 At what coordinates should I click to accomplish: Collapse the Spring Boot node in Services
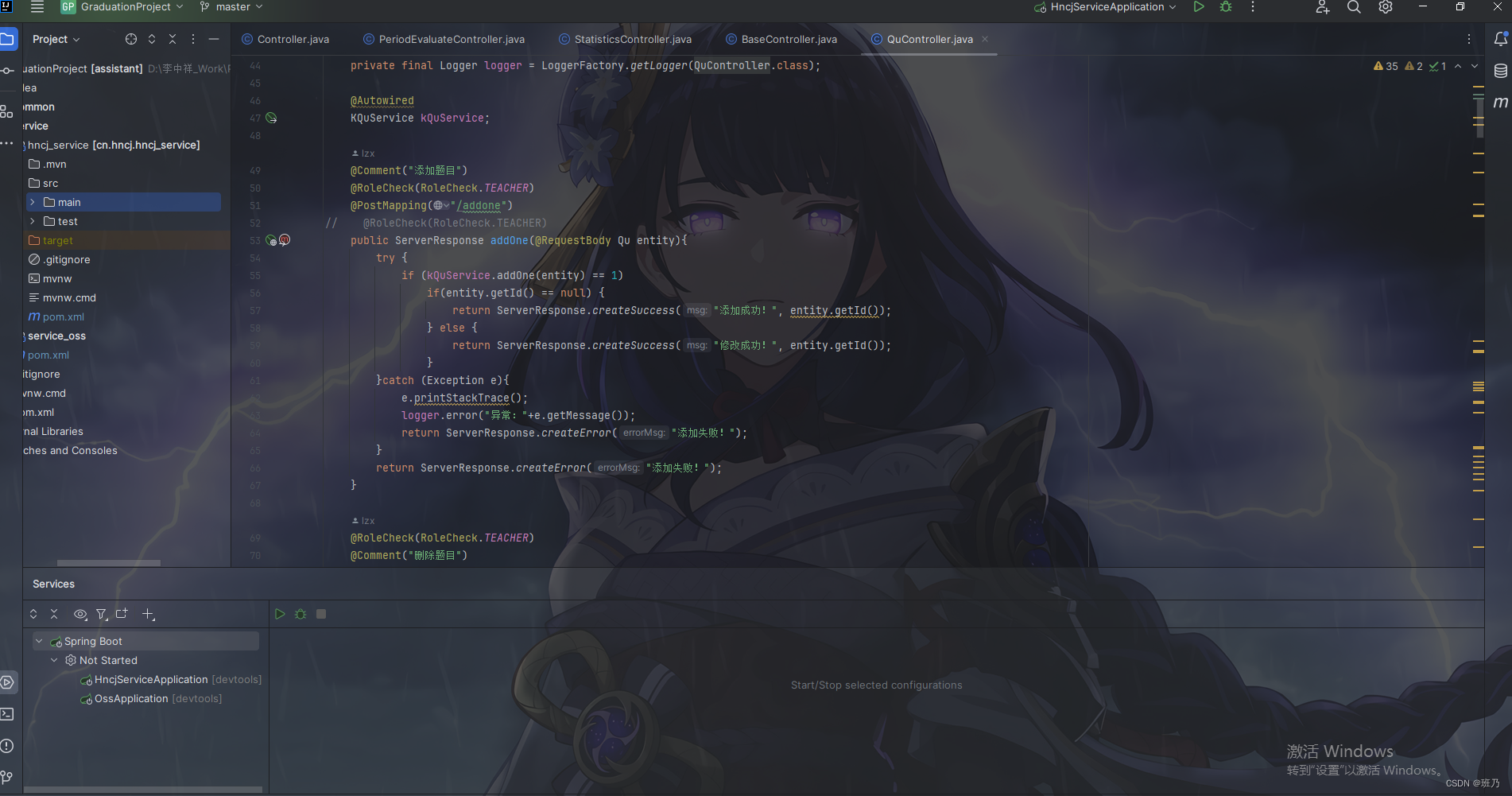(38, 641)
